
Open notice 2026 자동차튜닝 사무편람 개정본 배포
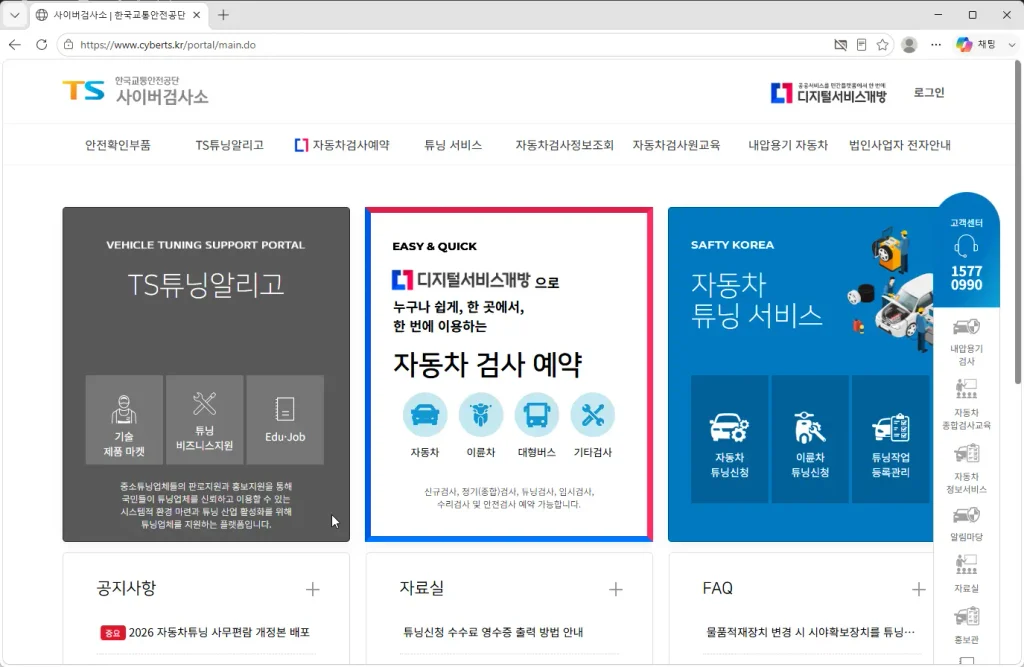point(219,632)
